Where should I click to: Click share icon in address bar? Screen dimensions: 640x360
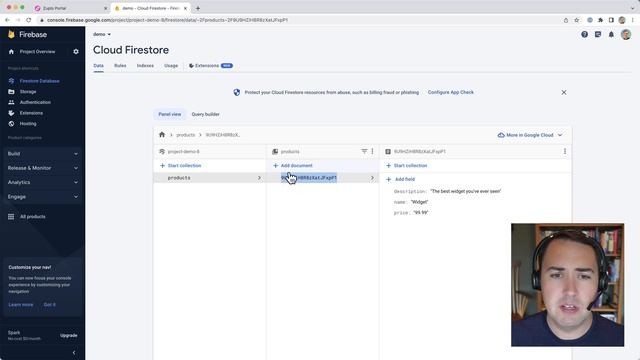pos(566,20)
